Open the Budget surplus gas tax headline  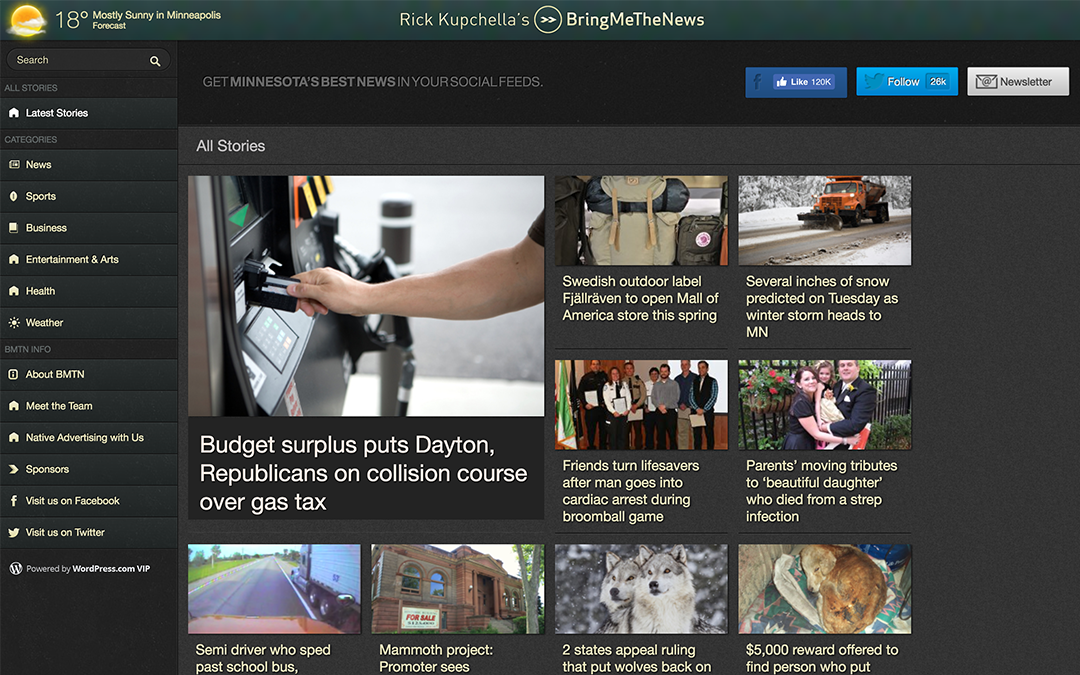[x=363, y=473]
